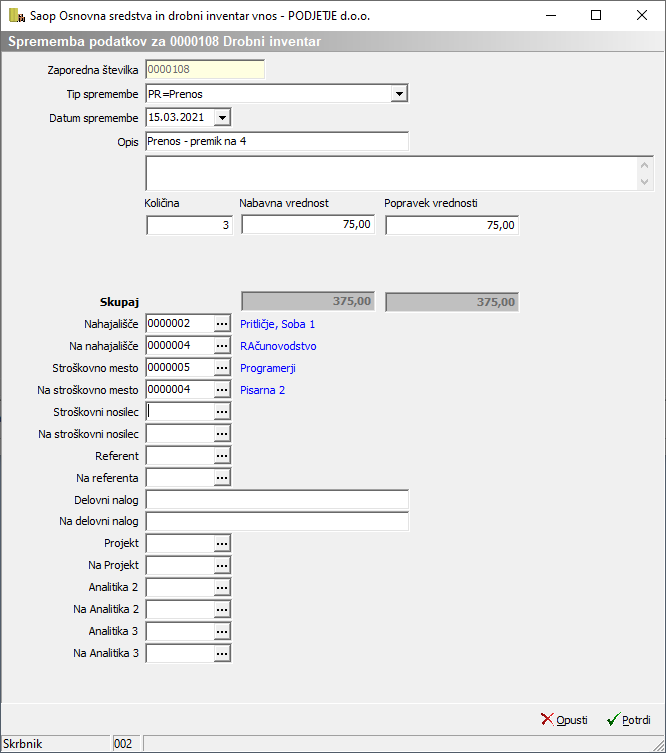This screenshot has width=666, height=753.
Task: Minimize the Saop window
Action: [551, 15]
